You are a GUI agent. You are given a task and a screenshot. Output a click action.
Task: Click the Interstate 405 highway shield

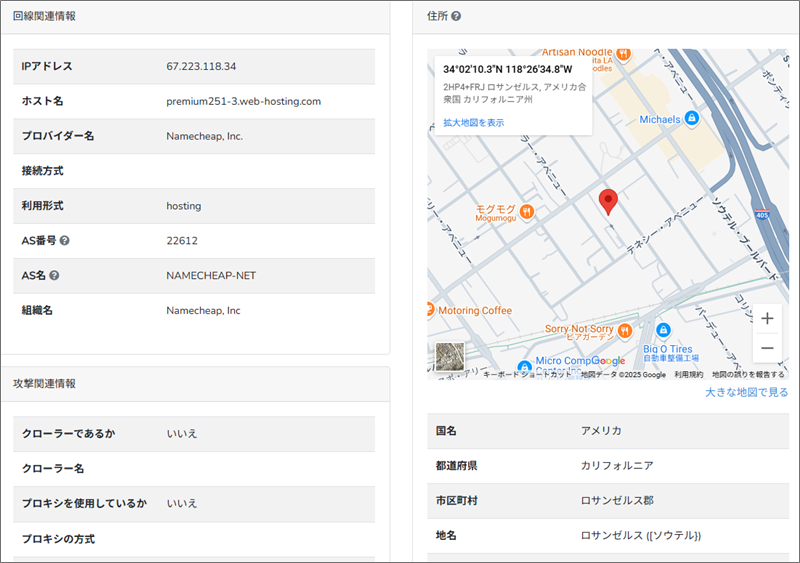pyautogui.click(x=762, y=215)
